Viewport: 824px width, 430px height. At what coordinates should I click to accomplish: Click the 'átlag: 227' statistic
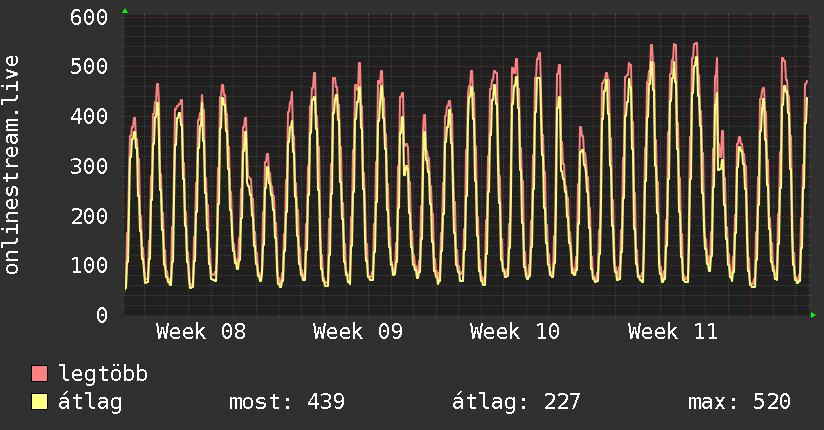[x=516, y=402]
